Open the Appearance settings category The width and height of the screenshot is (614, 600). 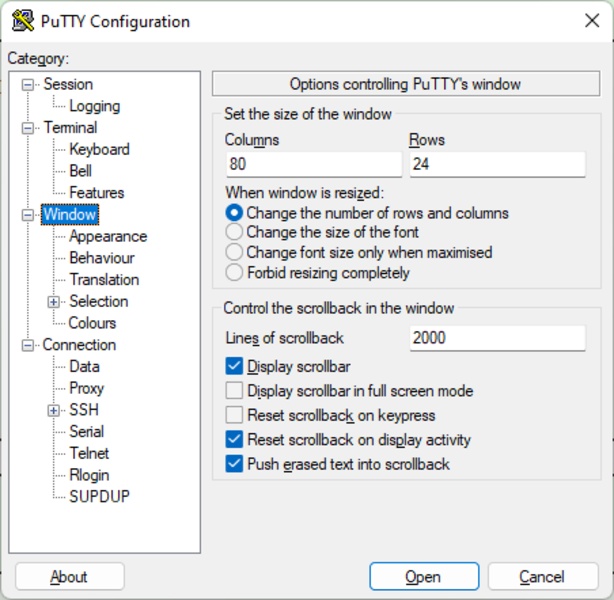click(108, 237)
